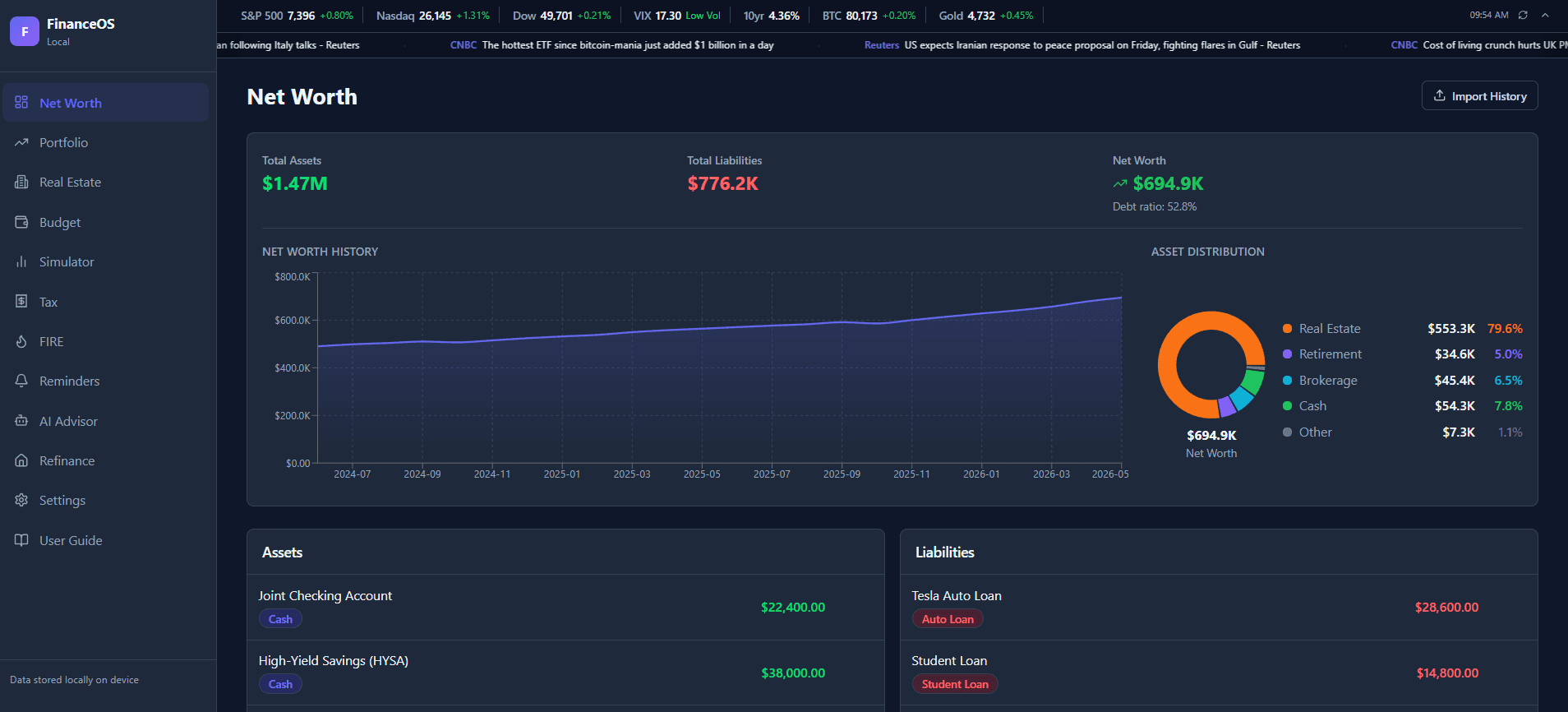The height and width of the screenshot is (712, 1568).
Task: Refresh market data with the sync icon
Action: [1523, 15]
